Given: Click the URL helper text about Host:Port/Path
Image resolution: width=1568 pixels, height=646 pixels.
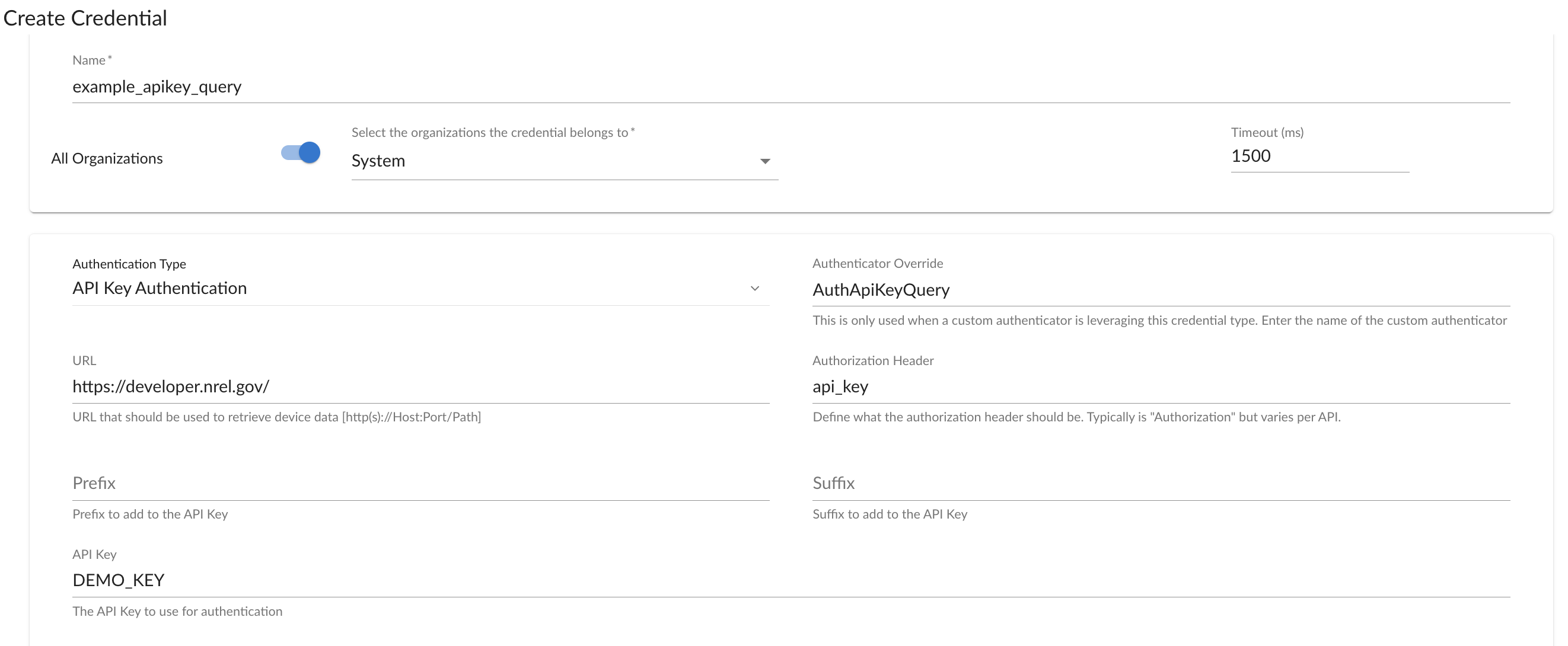Looking at the screenshot, I should click(x=276, y=417).
